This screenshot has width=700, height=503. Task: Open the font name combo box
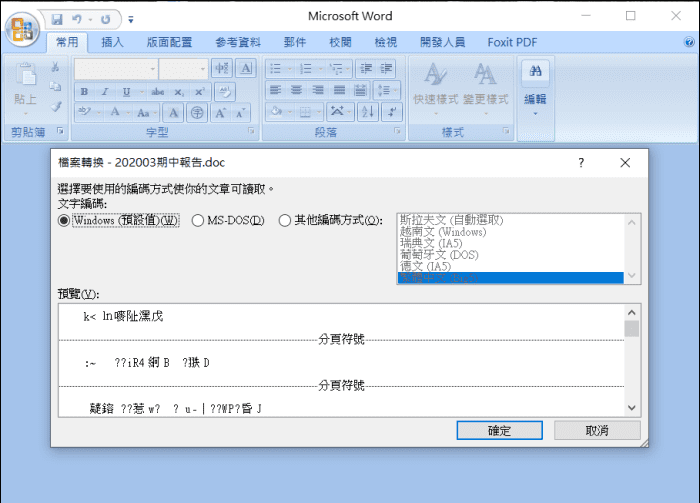[116, 69]
